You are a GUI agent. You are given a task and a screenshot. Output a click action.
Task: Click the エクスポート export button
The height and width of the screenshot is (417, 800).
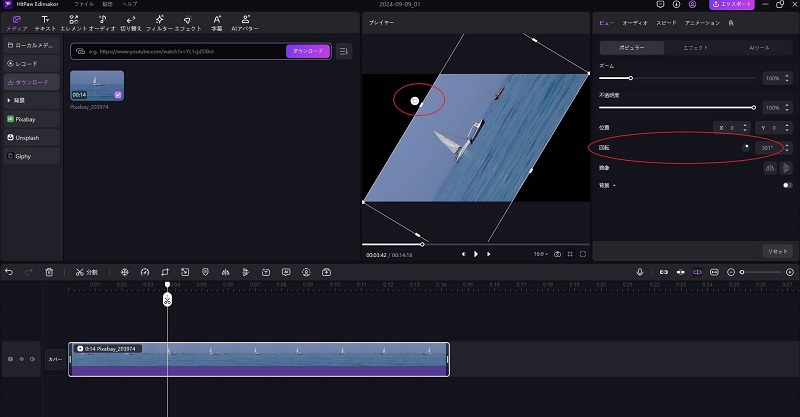click(x=732, y=4)
